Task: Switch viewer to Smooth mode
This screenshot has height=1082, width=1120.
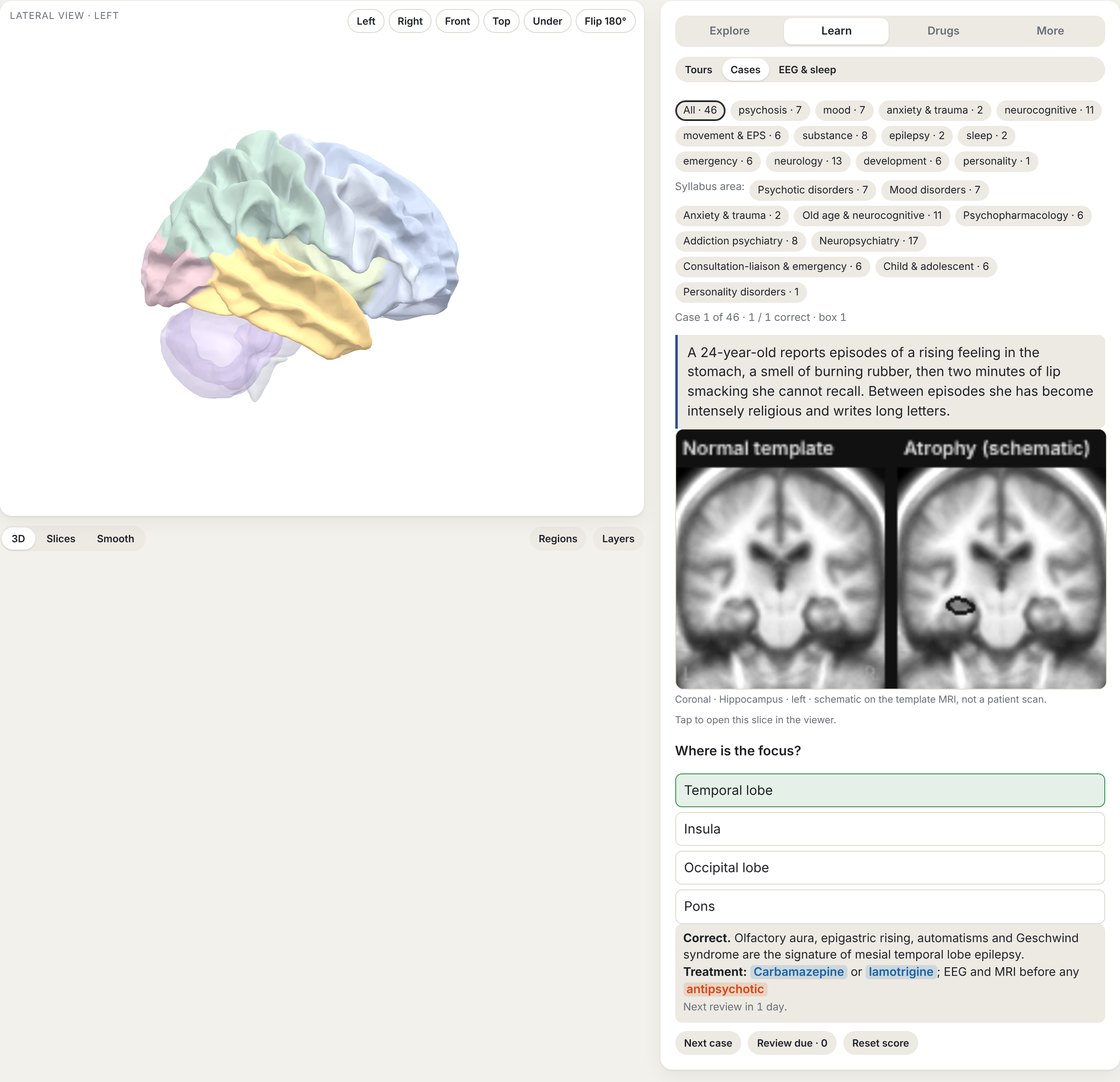Action: coord(116,539)
